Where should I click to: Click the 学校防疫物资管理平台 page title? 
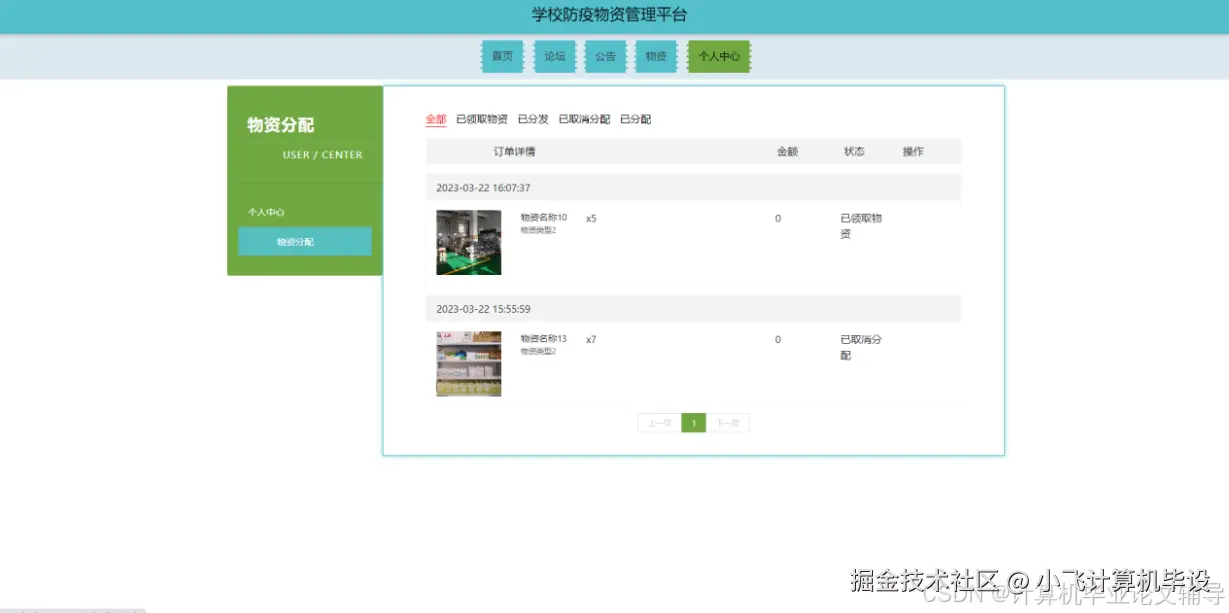(x=609, y=15)
